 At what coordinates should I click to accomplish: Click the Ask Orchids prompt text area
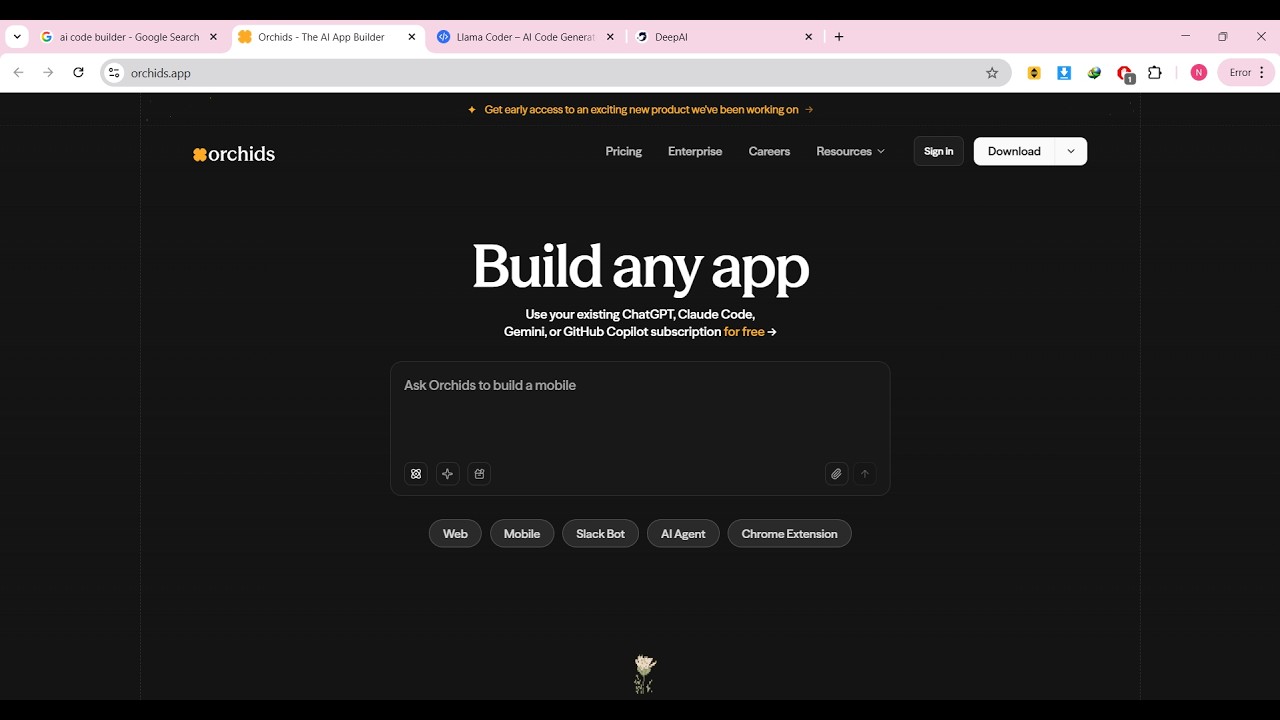point(640,411)
